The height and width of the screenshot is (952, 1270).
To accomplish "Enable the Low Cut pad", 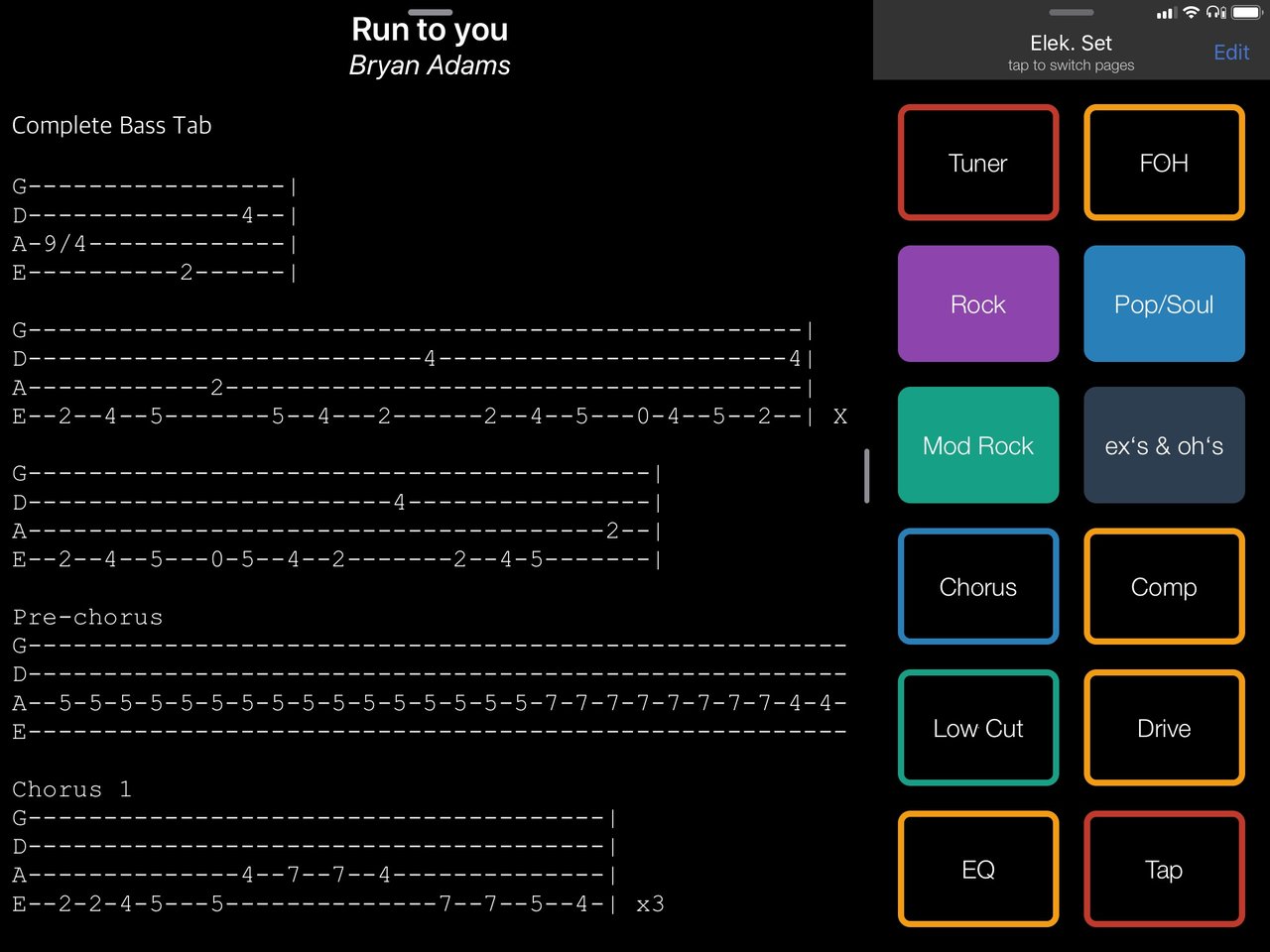I will point(977,728).
